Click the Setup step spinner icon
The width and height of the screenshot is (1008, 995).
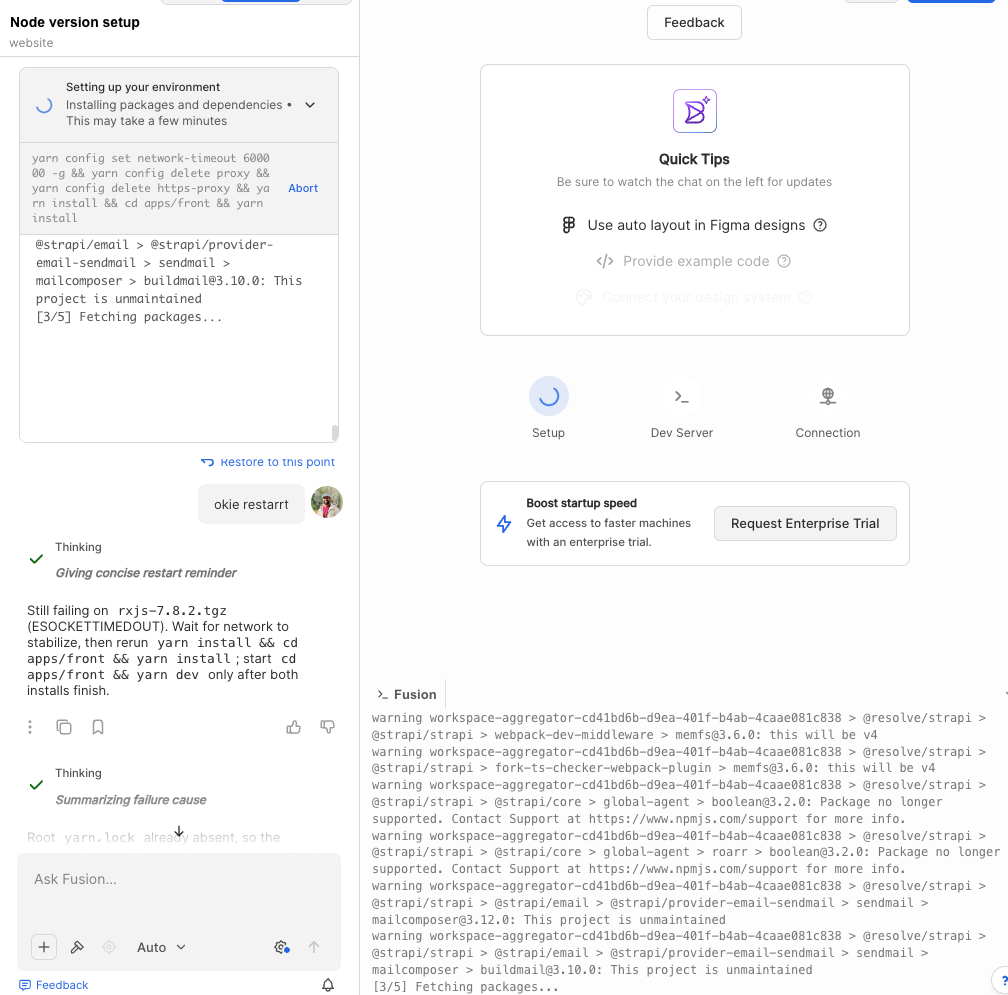pos(548,396)
